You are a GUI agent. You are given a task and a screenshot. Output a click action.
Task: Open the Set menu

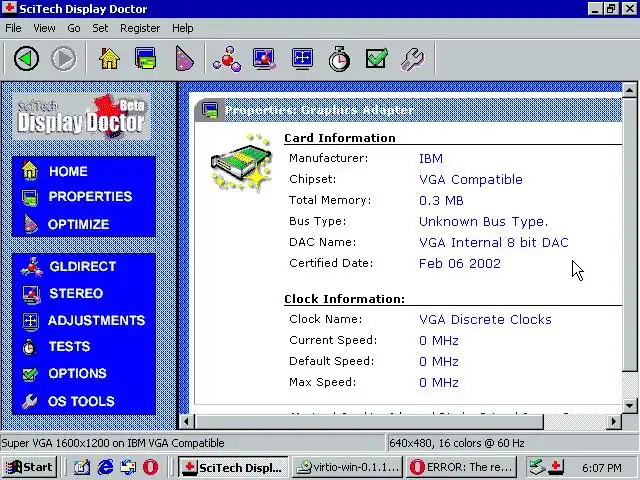100,28
